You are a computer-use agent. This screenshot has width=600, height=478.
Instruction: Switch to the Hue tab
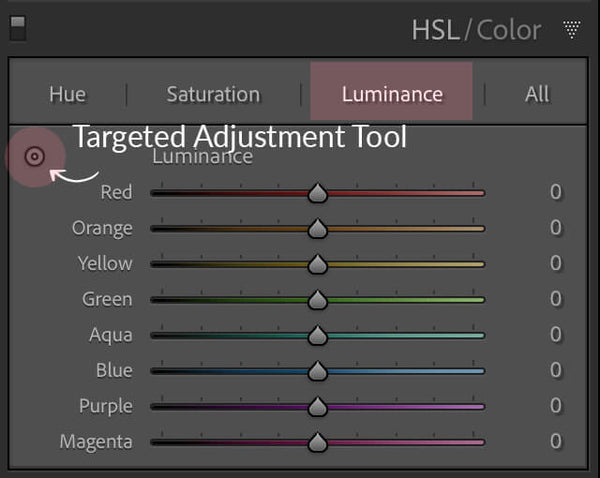(x=68, y=94)
